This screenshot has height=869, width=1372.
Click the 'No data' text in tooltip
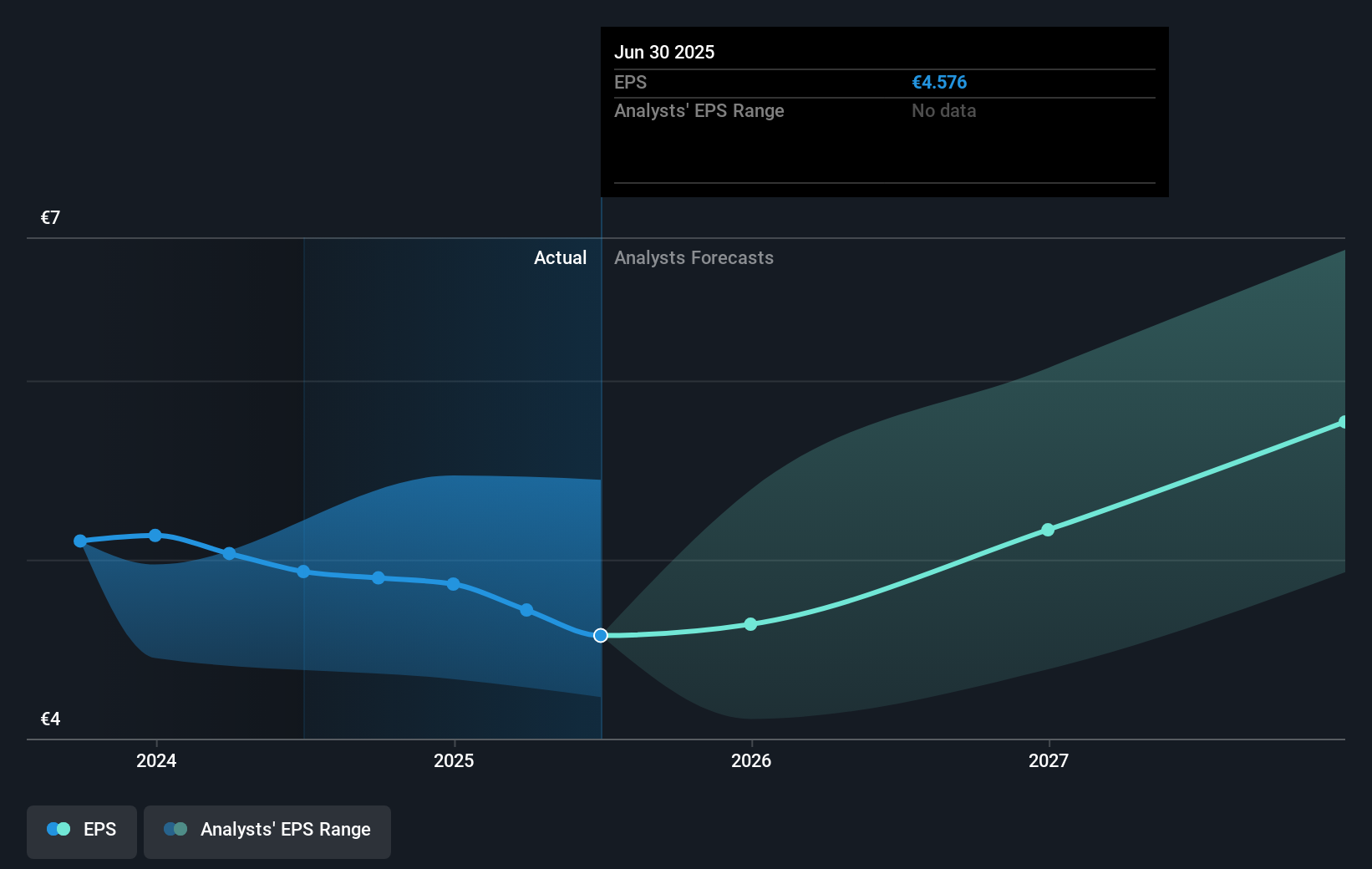pos(943,111)
